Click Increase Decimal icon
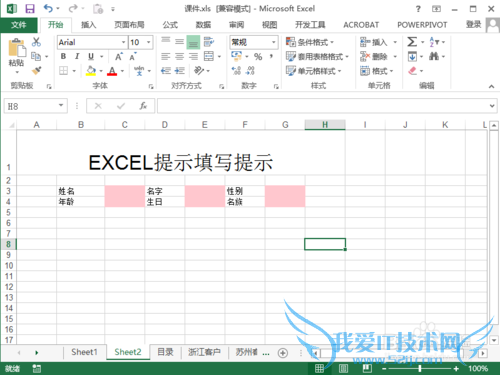The height and width of the screenshot is (375, 500). click(236, 70)
